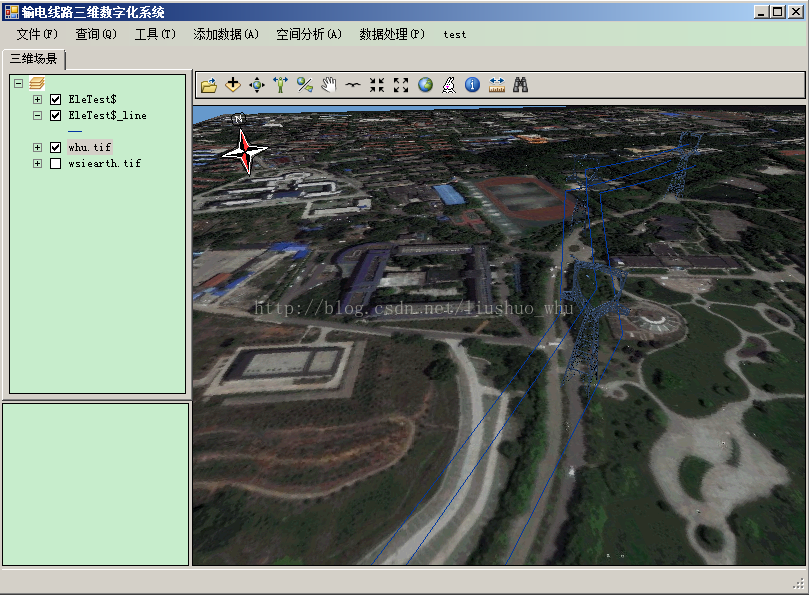
Task: Close the 输电线路三维数字化系统 window
Action: (x=796, y=12)
